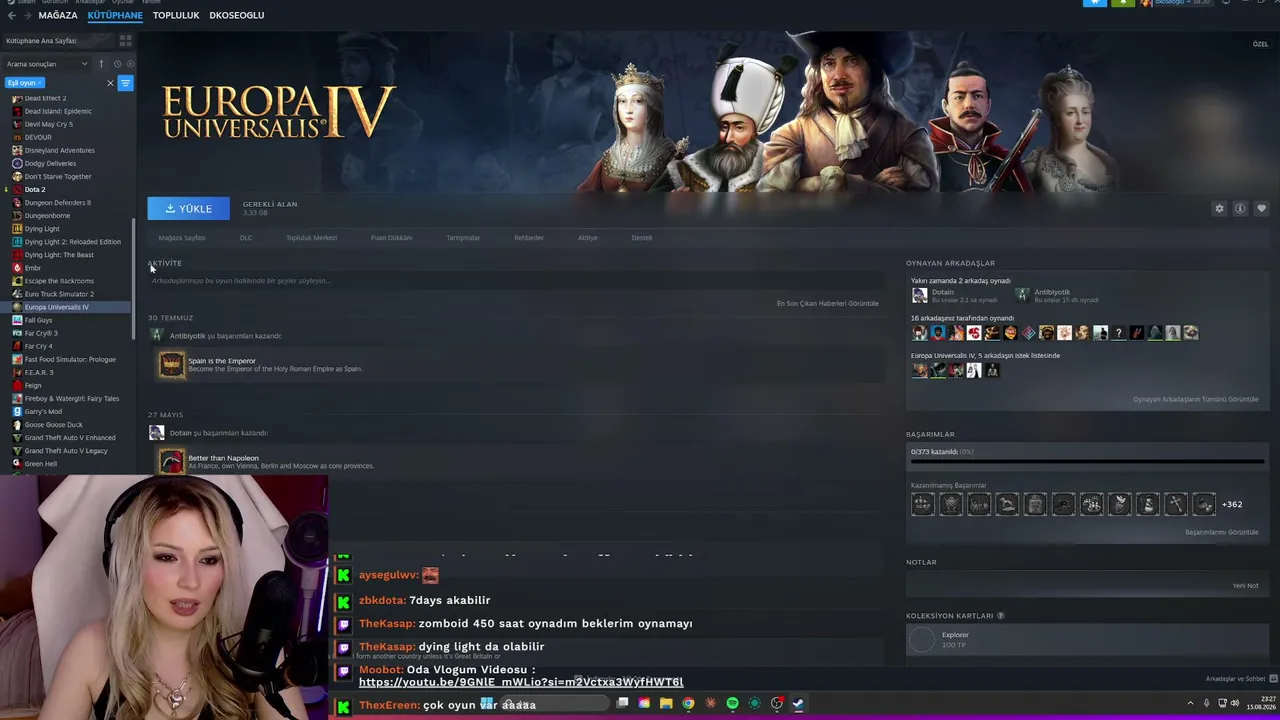The width and height of the screenshot is (1280, 720).
Task: Open the Arama sonuçları dropdown
Action: 47,64
